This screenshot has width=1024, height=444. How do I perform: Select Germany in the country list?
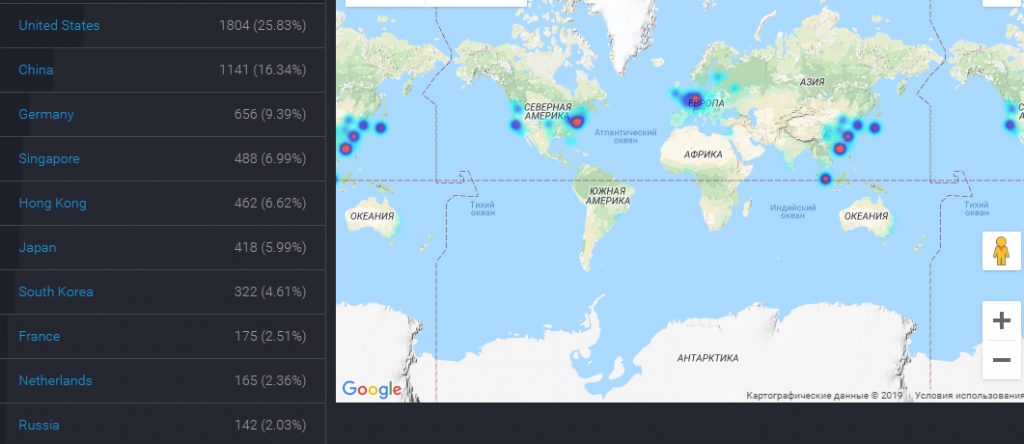(46, 114)
